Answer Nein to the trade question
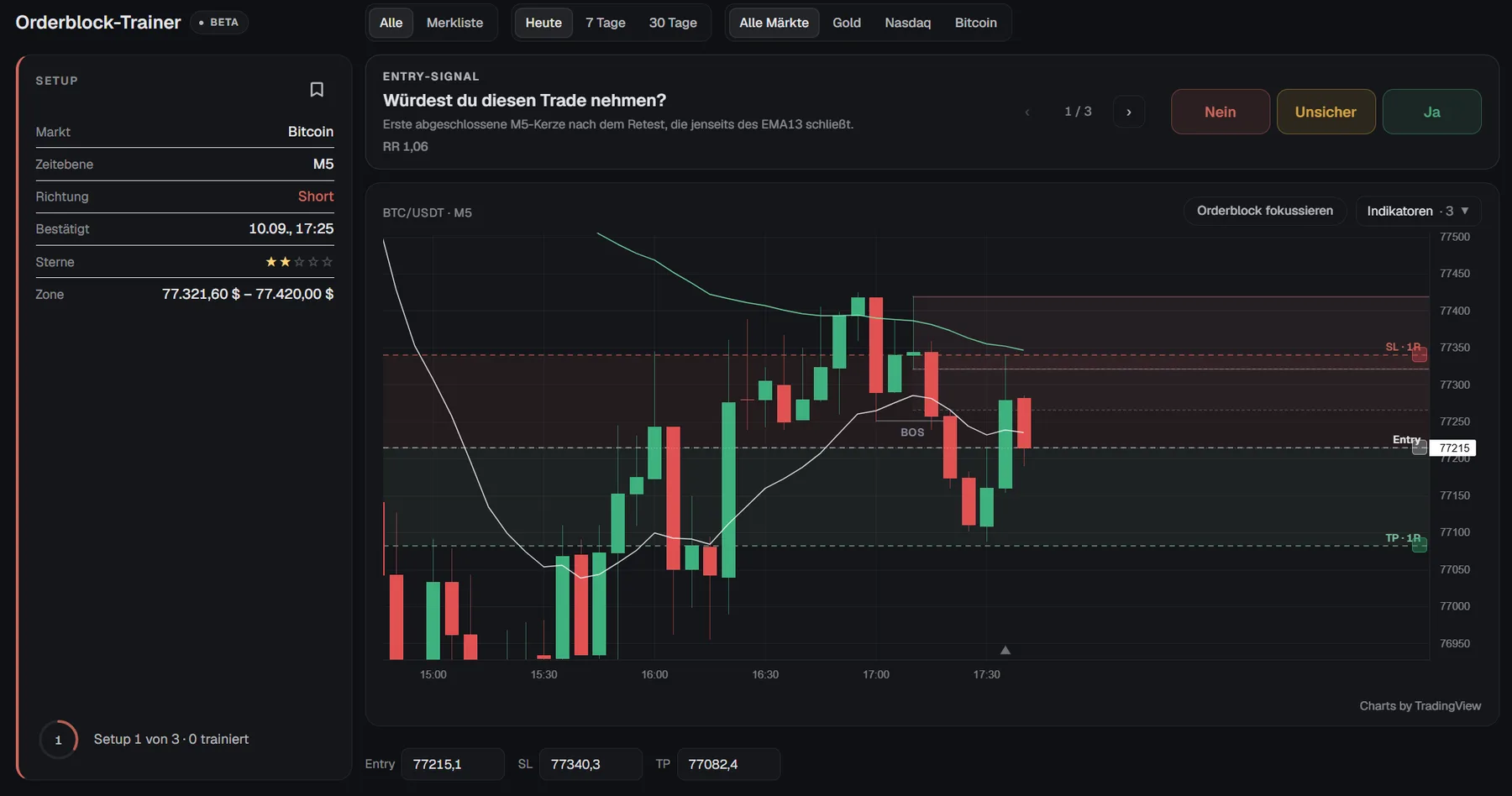 (1221, 112)
